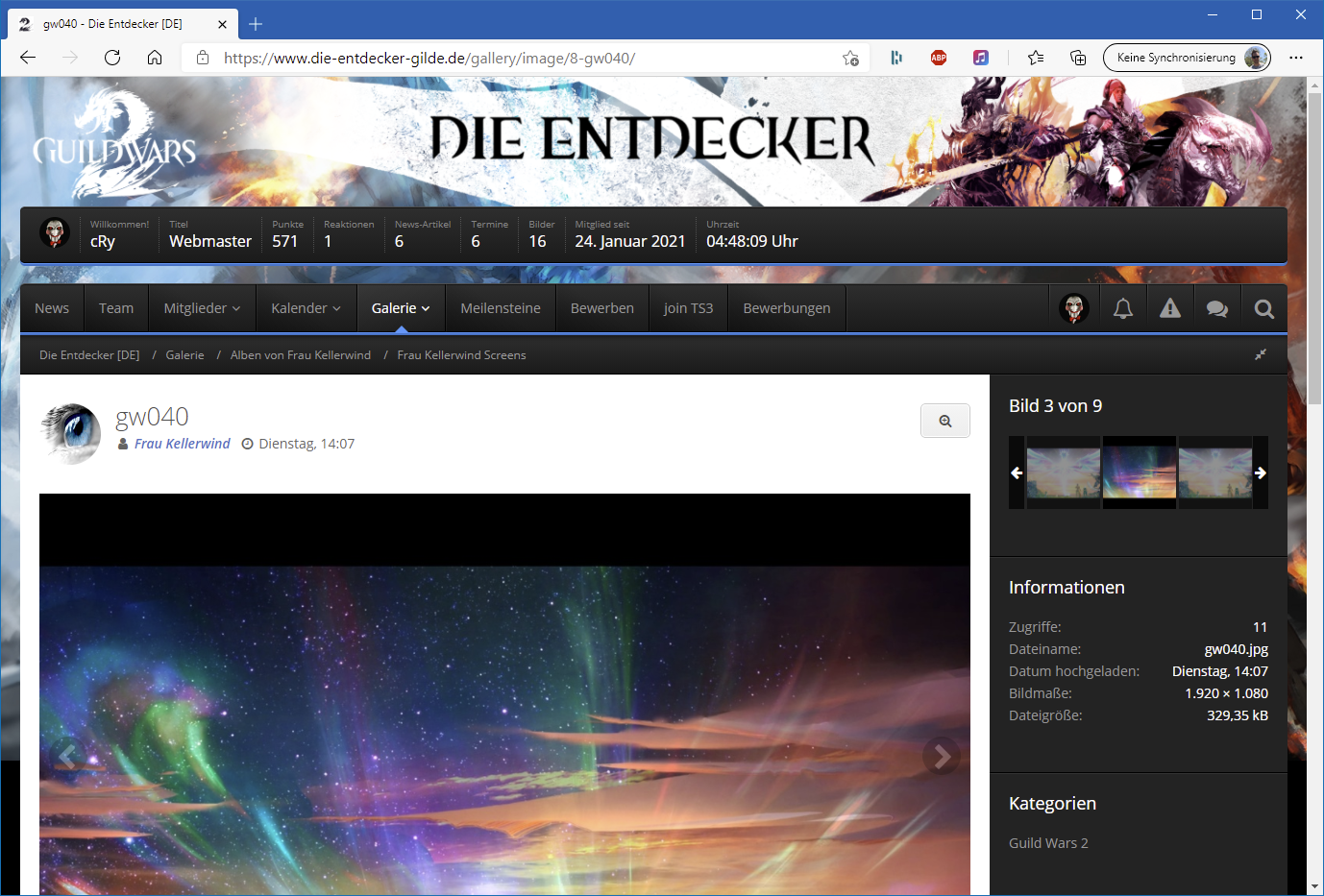Show previous thumbnails in Bild 3 von 9
The height and width of the screenshot is (896, 1324).
[x=1017, y=472]
